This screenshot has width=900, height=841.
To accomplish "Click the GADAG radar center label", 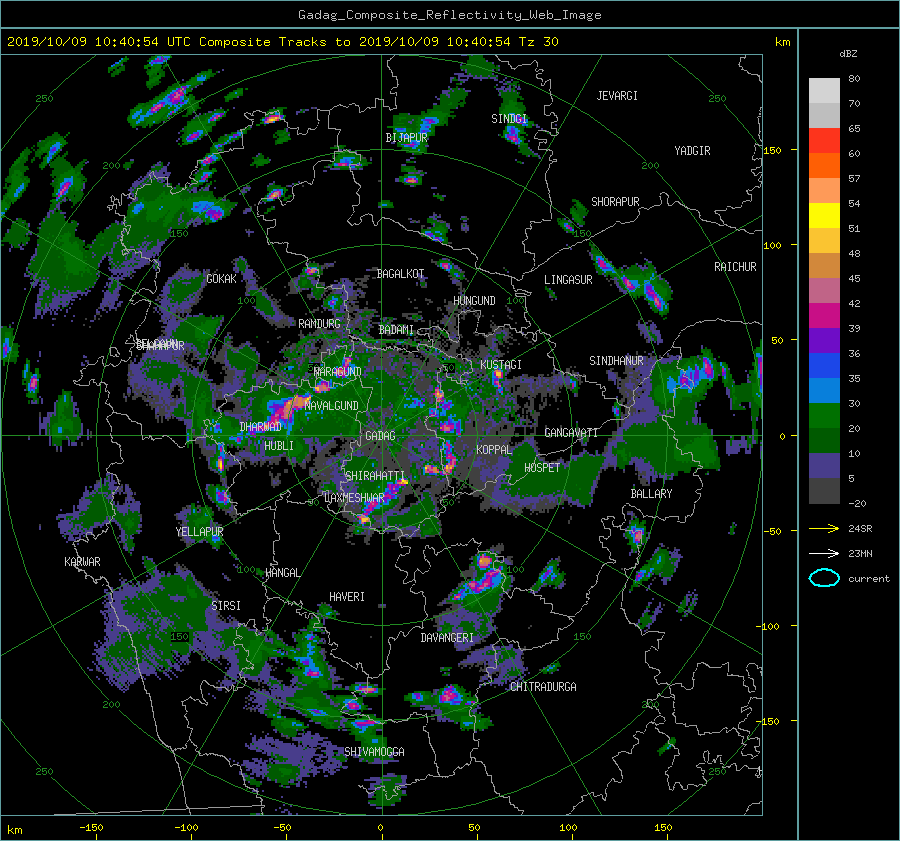I will 381,436.
